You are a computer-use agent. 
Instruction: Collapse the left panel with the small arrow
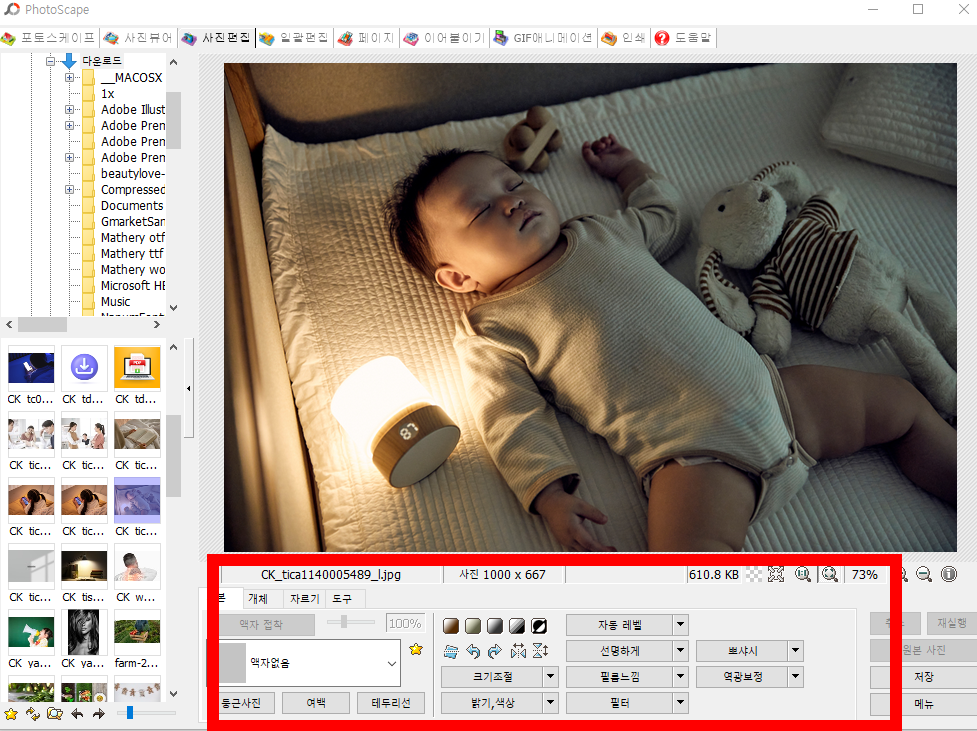[188, 388]
